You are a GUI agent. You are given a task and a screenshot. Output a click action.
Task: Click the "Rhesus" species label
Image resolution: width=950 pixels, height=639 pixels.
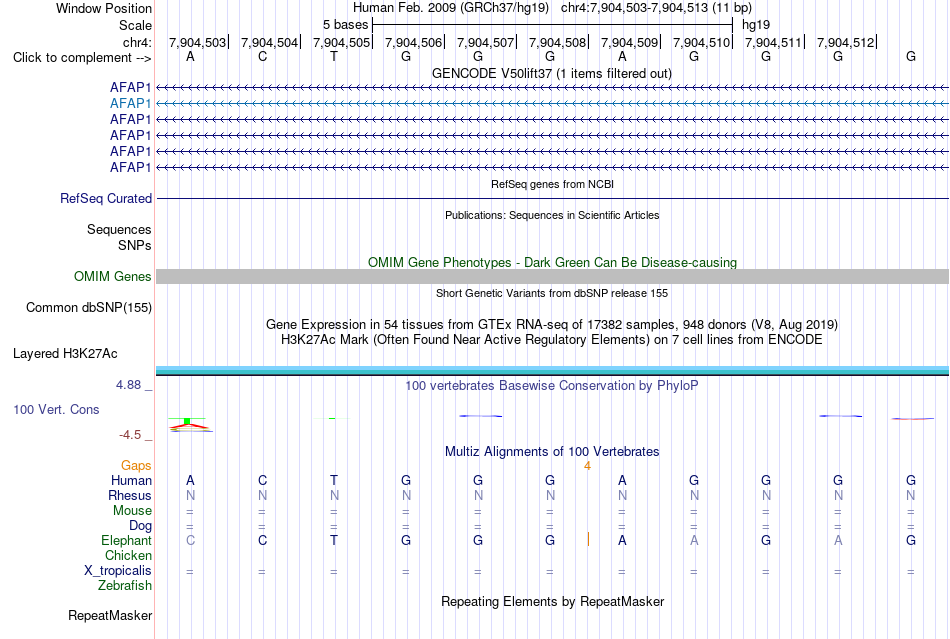[x=130, y=495]
